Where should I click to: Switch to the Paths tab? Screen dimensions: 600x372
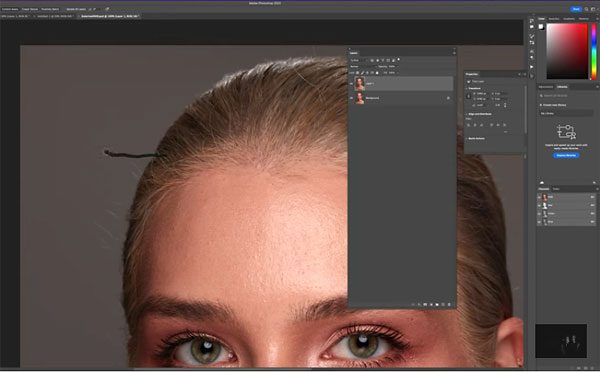coord(556,189)
